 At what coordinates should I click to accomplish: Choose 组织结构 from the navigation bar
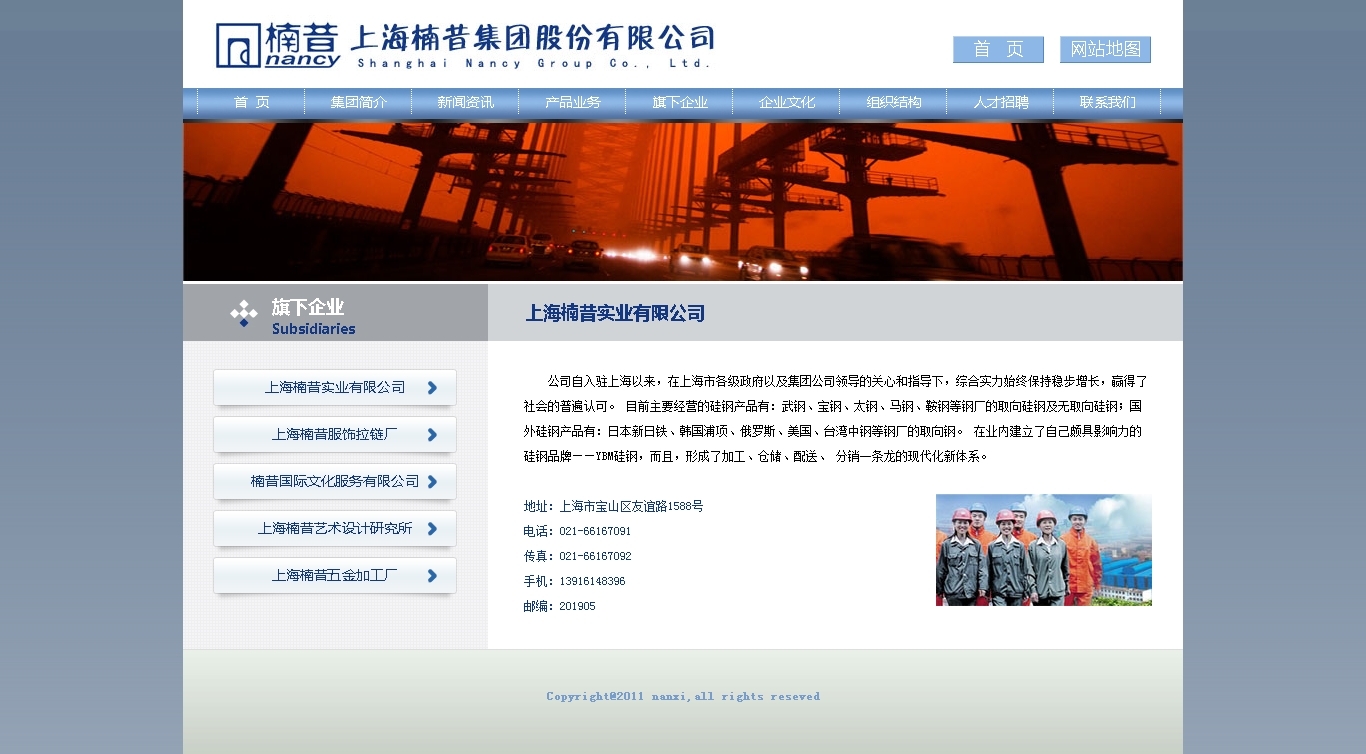894,102
